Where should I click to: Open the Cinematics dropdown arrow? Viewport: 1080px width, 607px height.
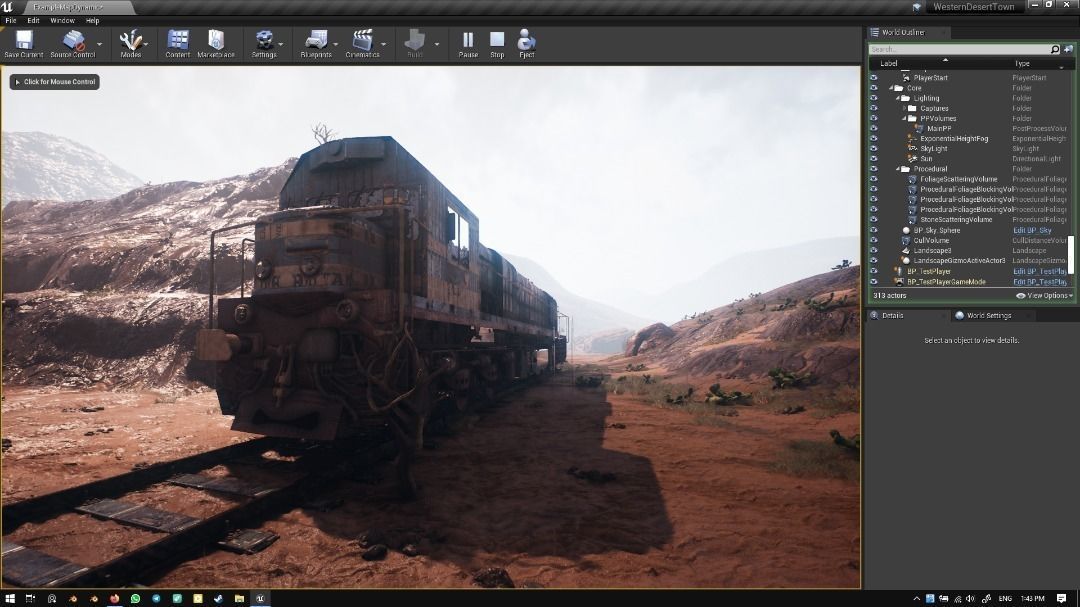point(384,44)
